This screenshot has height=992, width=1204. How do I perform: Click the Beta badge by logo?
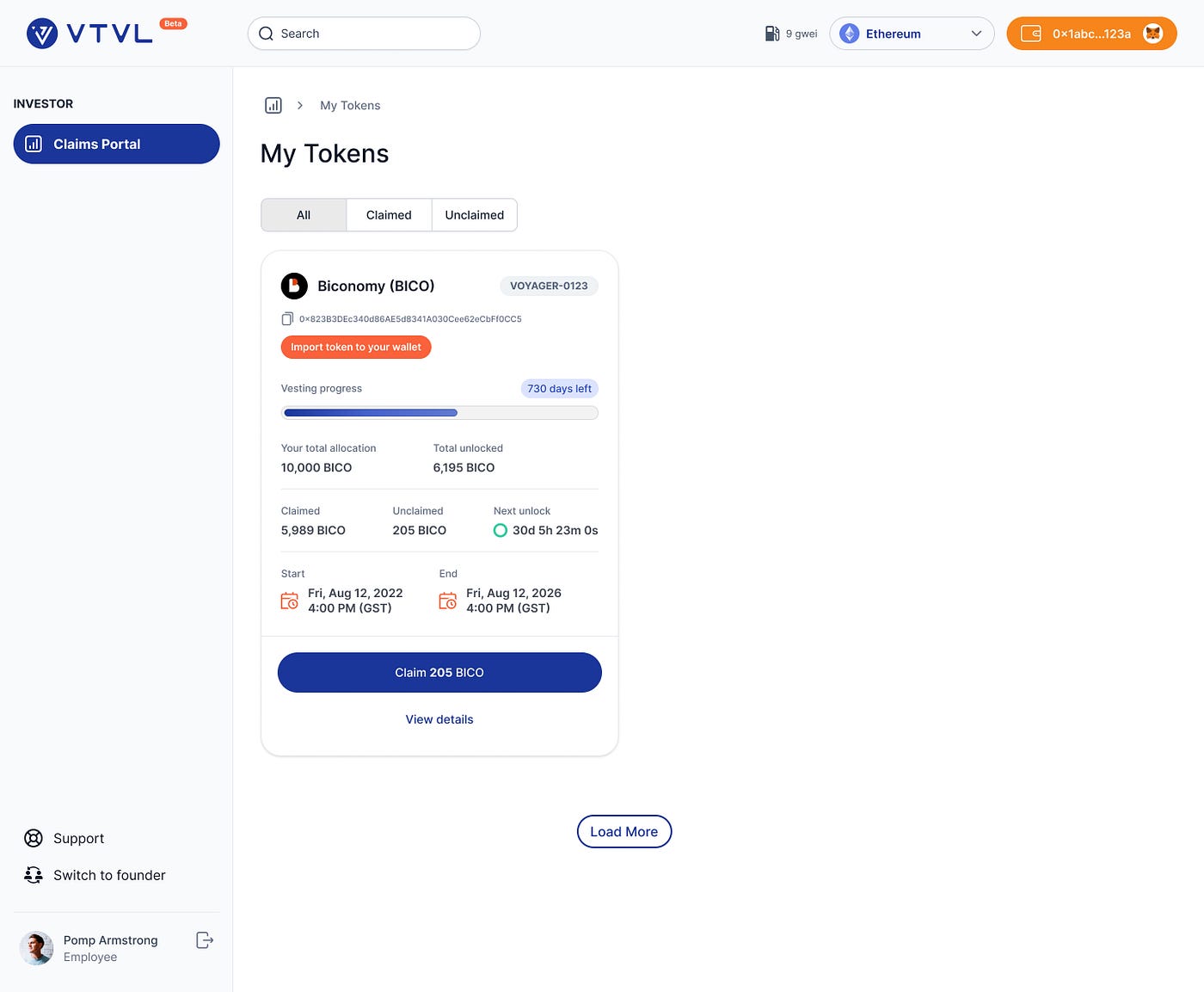(x=174, y=23)
